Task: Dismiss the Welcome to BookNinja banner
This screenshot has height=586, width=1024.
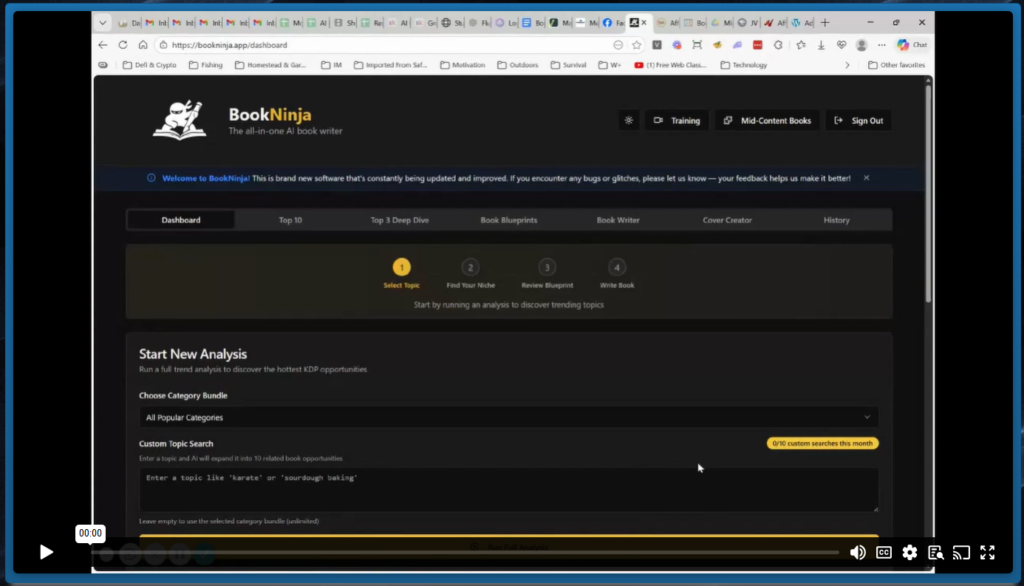Action: point(866,178)
